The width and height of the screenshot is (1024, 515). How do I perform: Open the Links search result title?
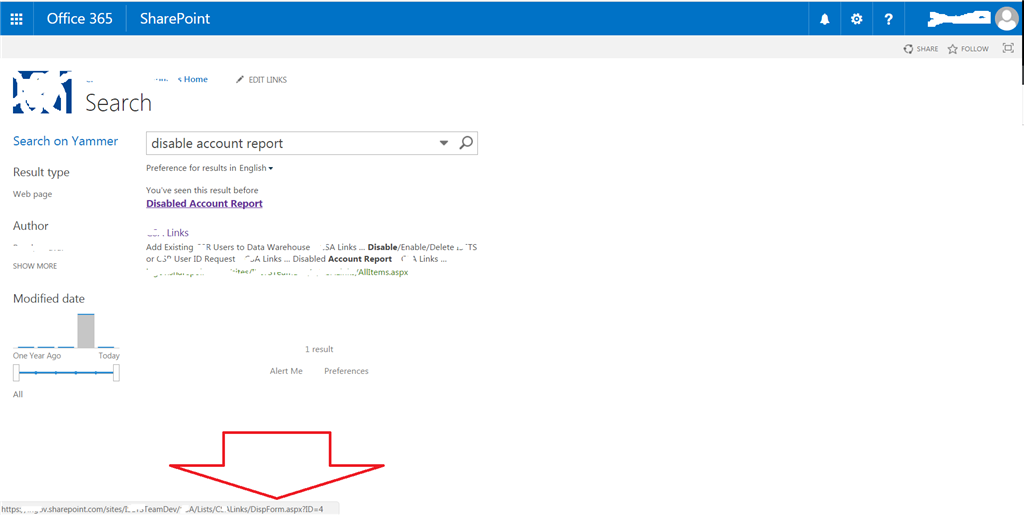168,233
